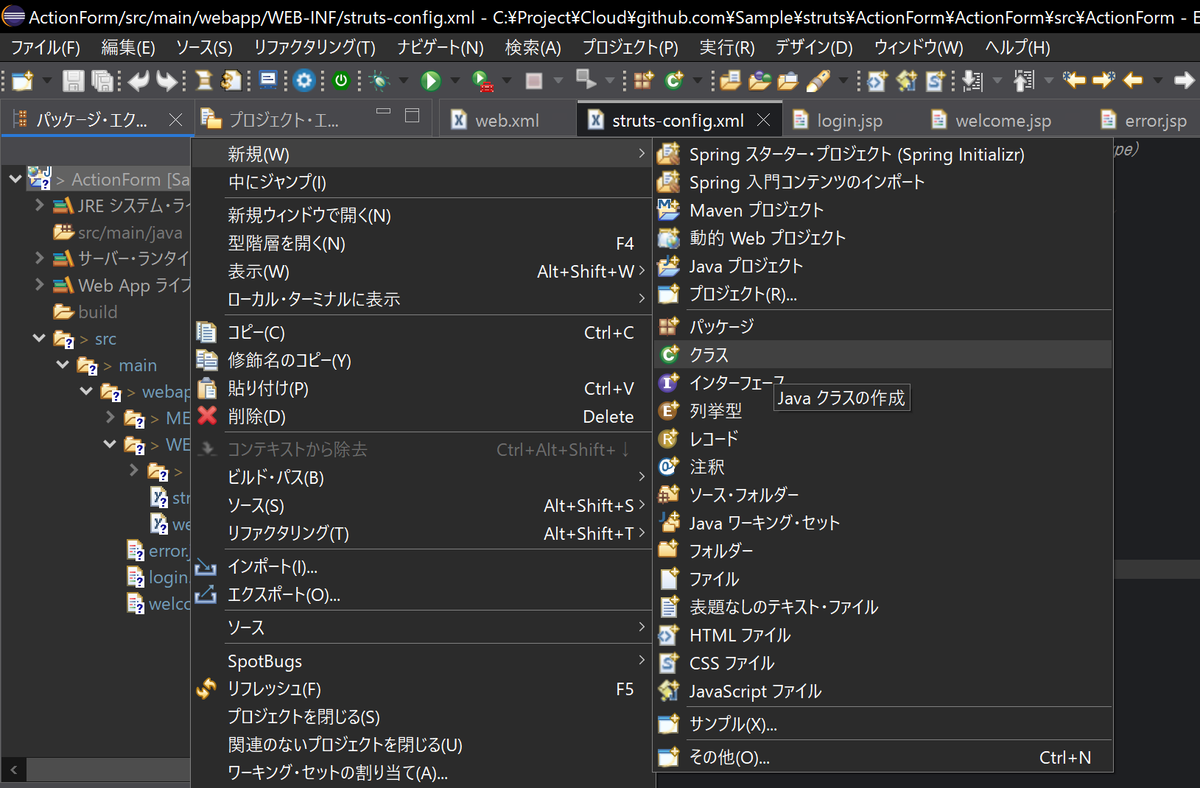Click 削除(D) in the context menu
The image size is (1200, 788).
[420, 417]
